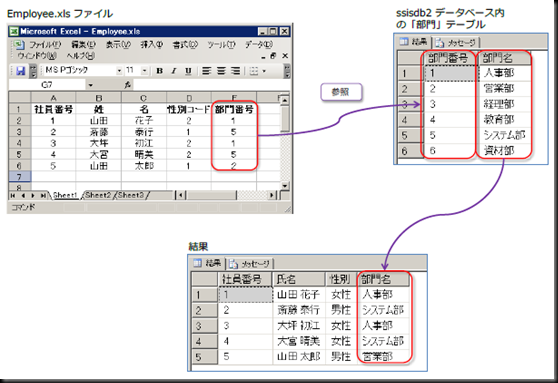Click the Excel formula bar input
This screenshot has width=558, height=383.
coord(211,85)
